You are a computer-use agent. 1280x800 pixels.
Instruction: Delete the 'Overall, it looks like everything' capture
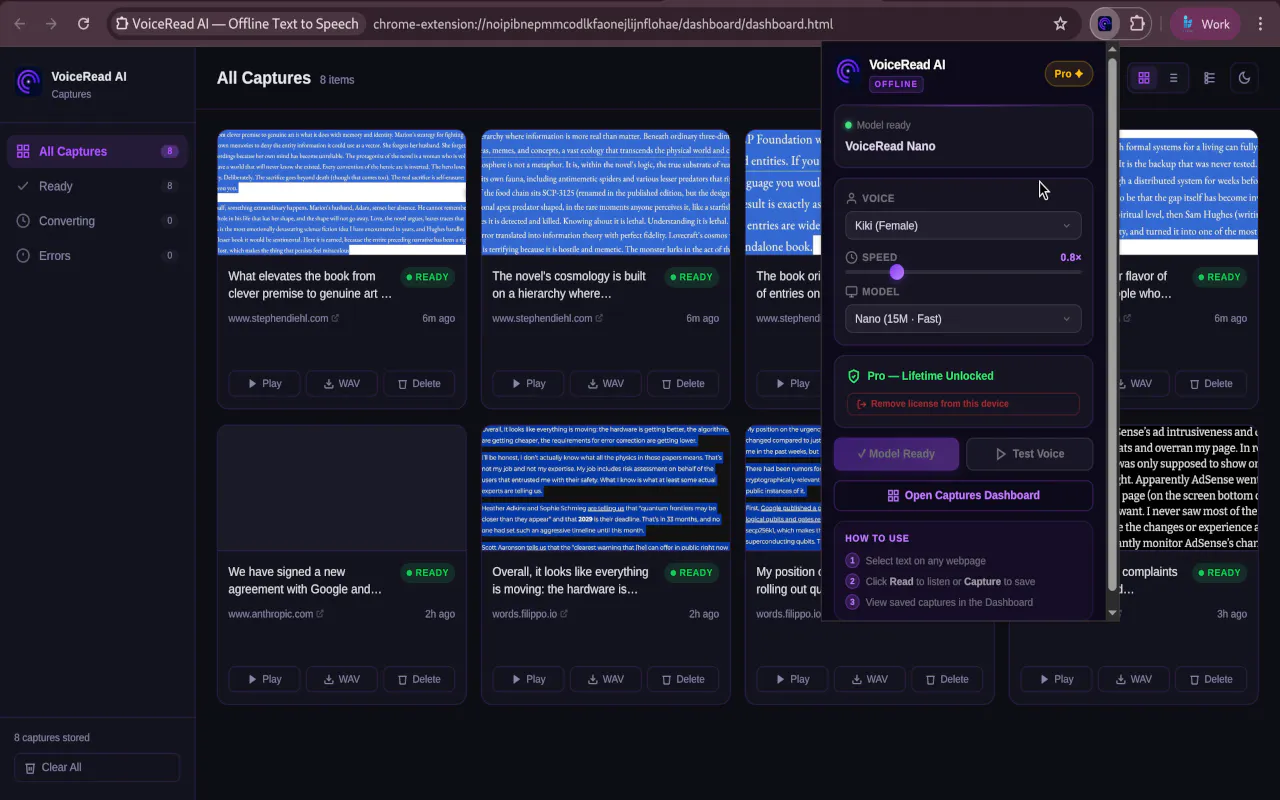pyautogui.click(x=683, y=679)
